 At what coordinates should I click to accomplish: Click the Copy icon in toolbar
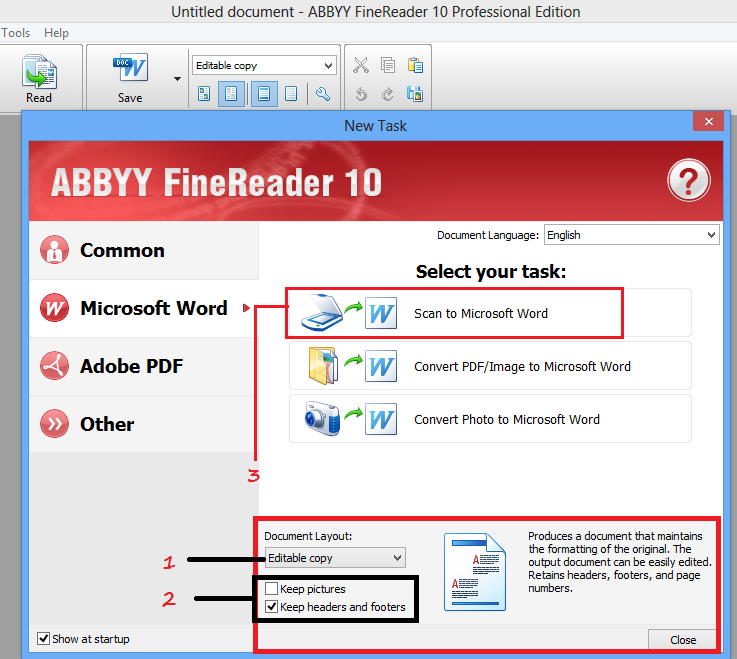click(388, 65)
